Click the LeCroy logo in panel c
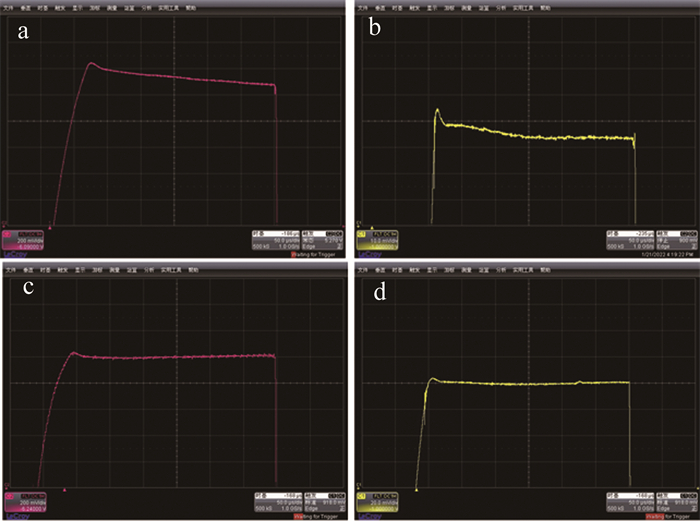700x521 pixels. point(17,516)
